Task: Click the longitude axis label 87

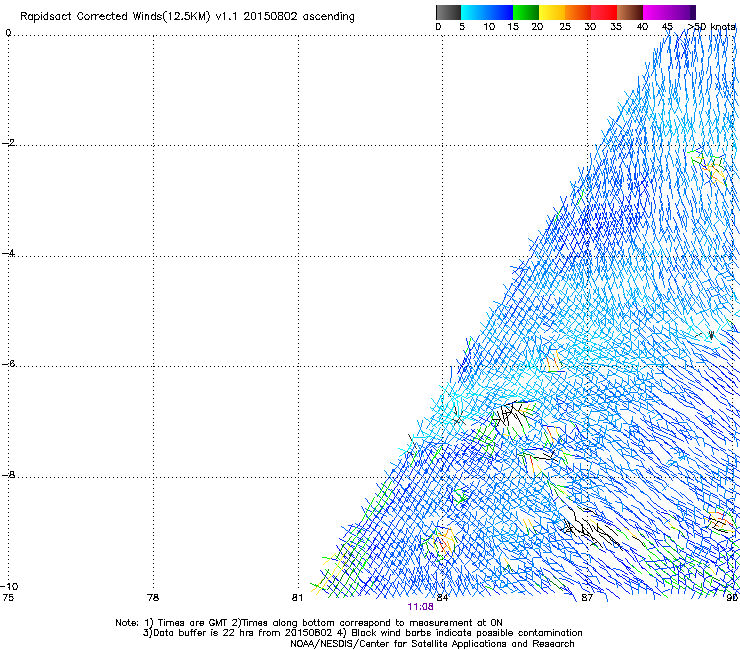Action: coord(586,597)
